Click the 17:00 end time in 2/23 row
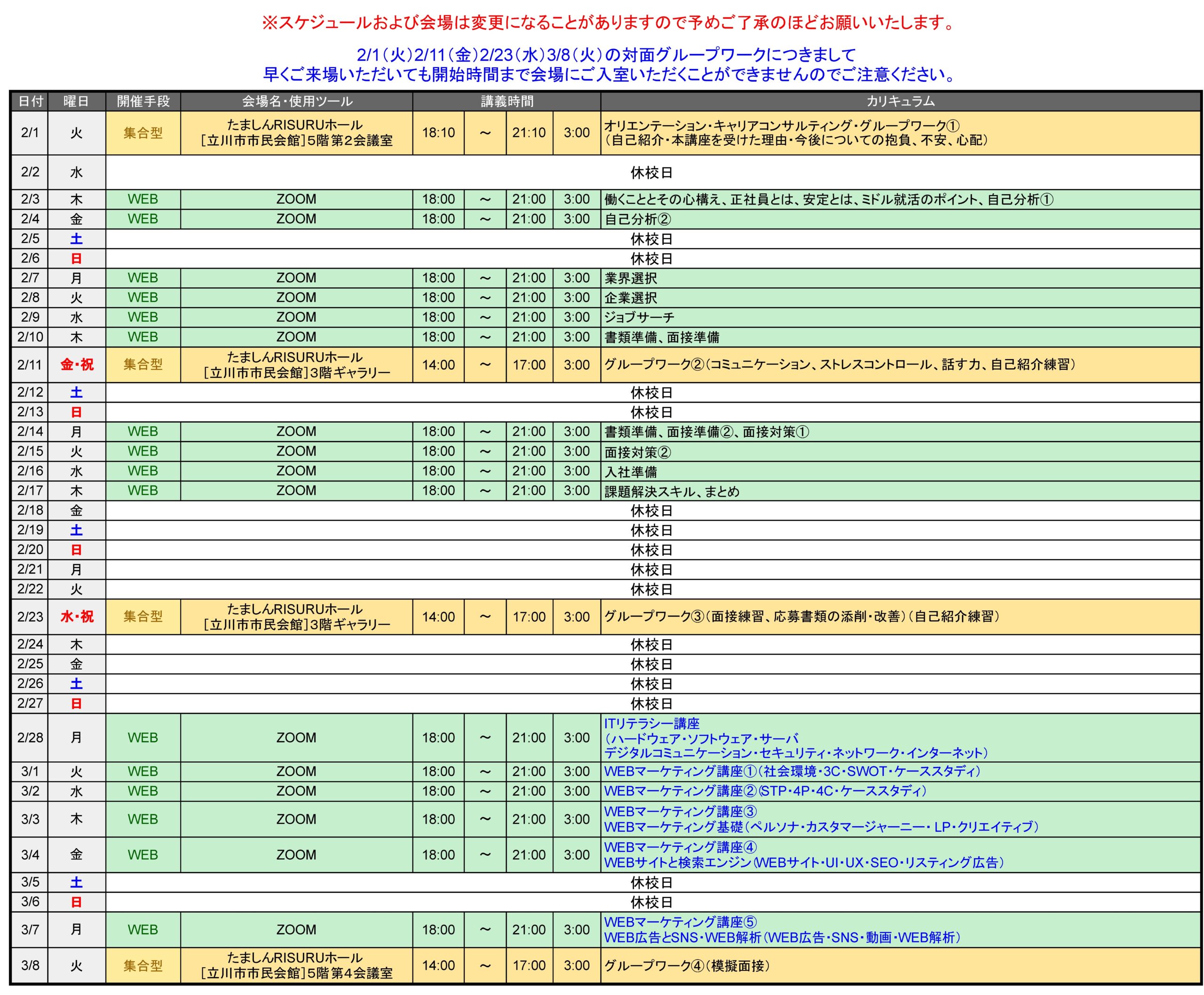 (529, 617)
